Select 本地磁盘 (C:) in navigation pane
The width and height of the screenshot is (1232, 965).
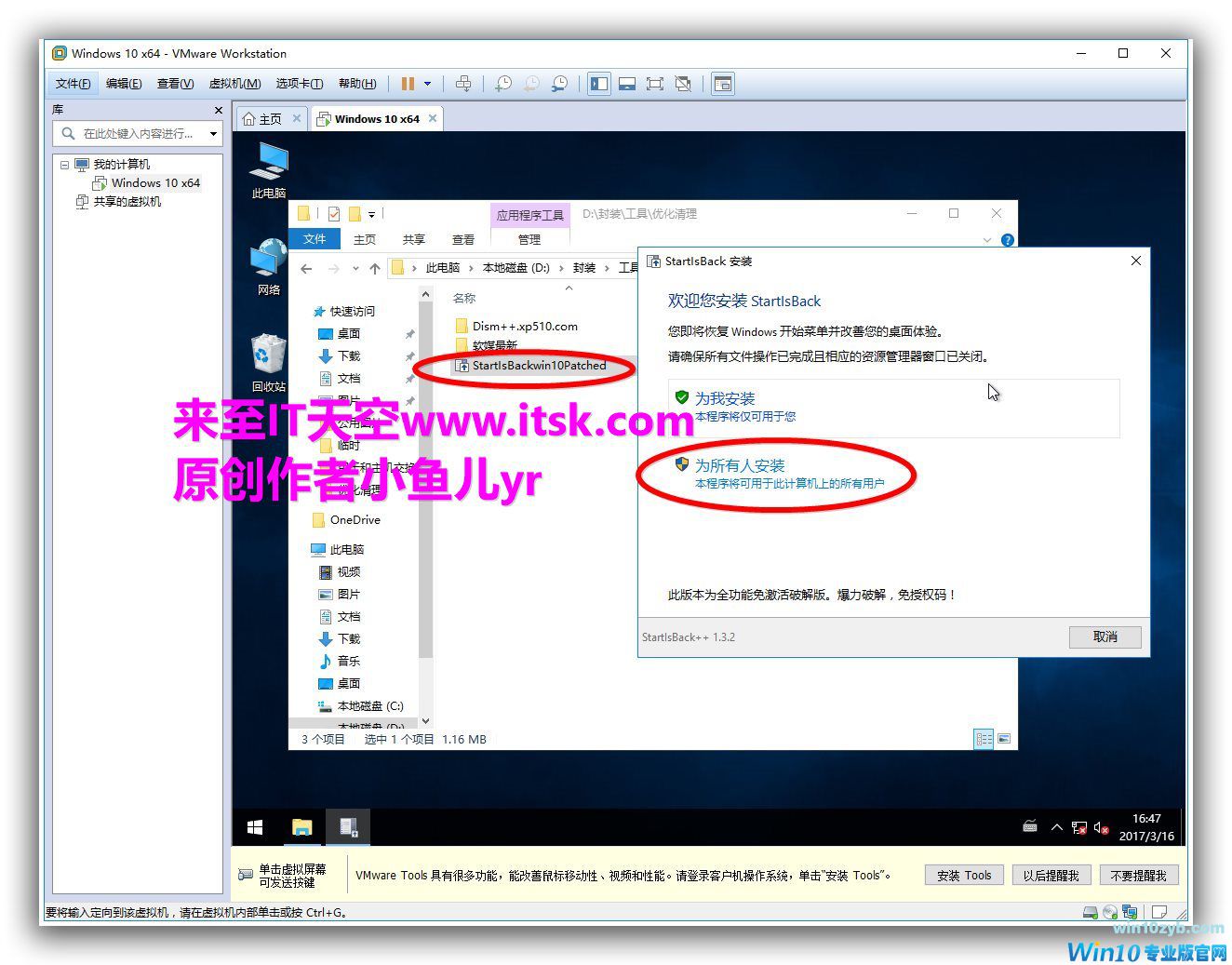pyautogui.click(x=369, y=706)
